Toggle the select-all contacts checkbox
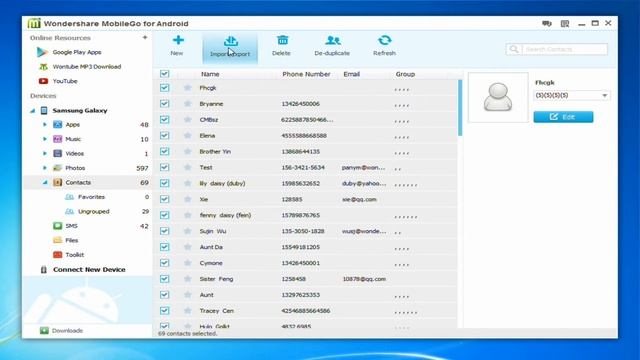 (x=164, y=74)
